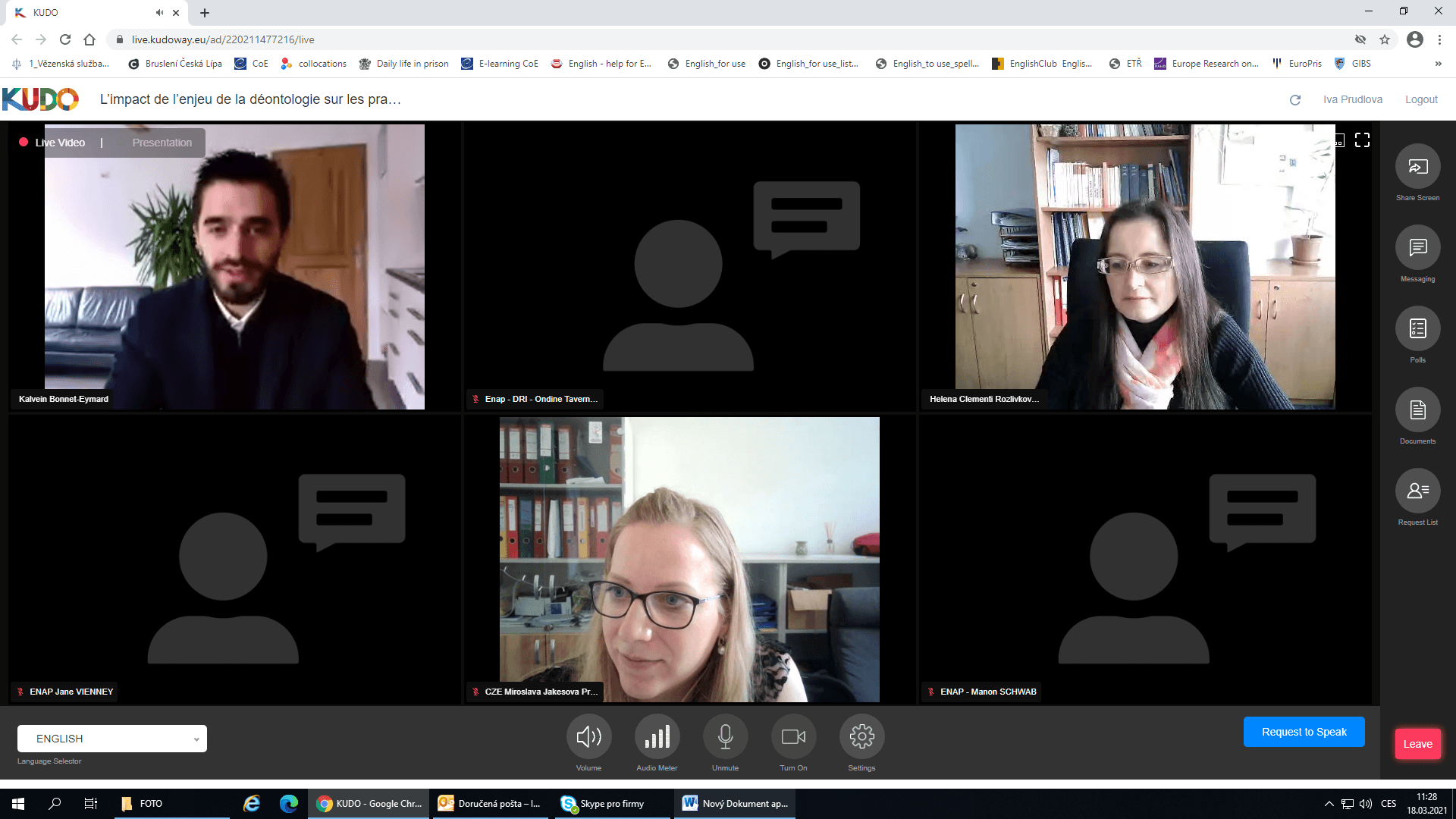The image size is (1456, 819).
Task: Click the Logout link
Action: coord(1420,99)
